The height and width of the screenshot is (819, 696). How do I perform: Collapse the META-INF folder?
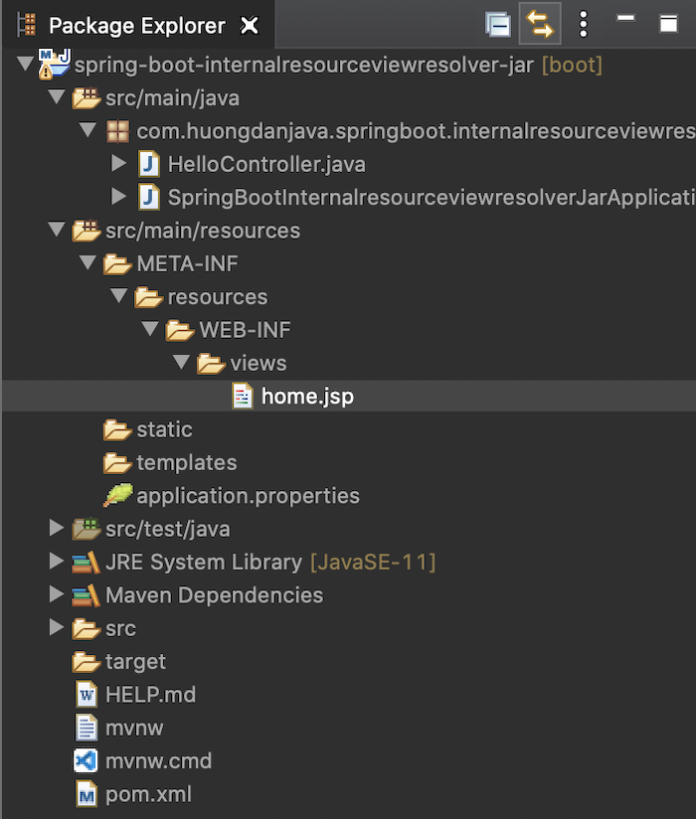click(x=89, y=263)
